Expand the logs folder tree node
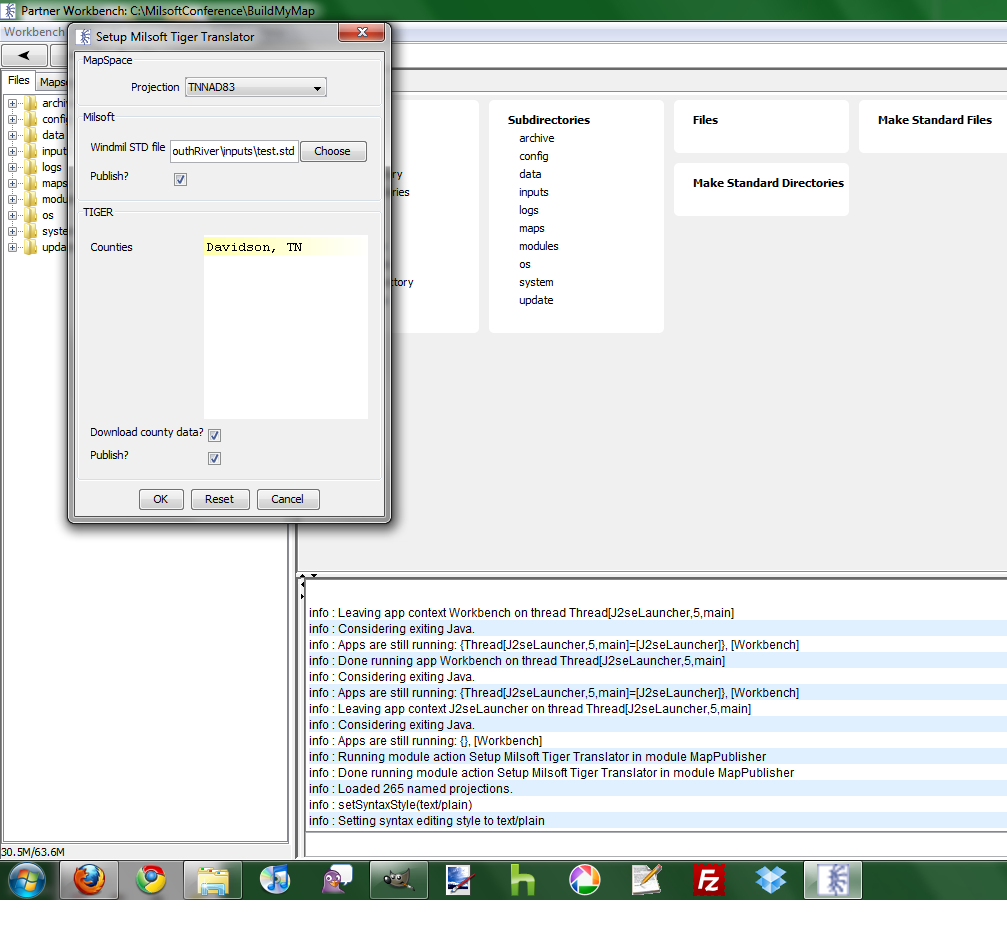 12,167
